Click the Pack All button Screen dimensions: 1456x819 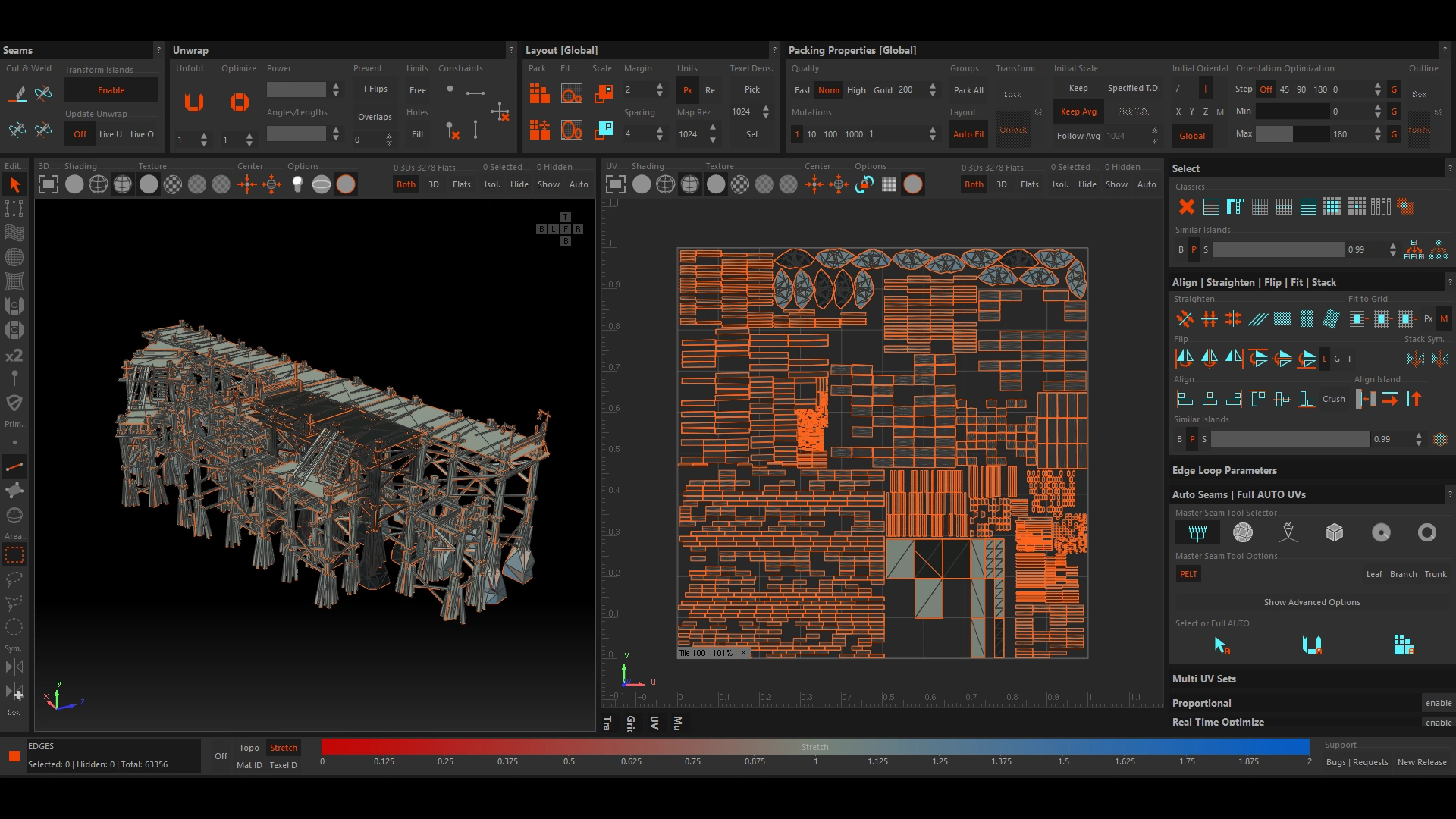point(968,90)
